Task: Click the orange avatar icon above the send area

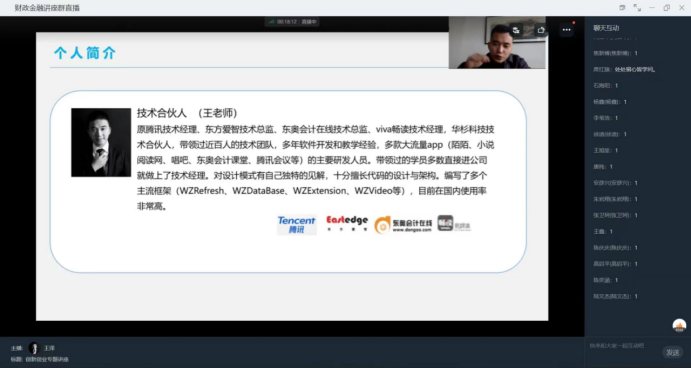Action: click(679, 325)
